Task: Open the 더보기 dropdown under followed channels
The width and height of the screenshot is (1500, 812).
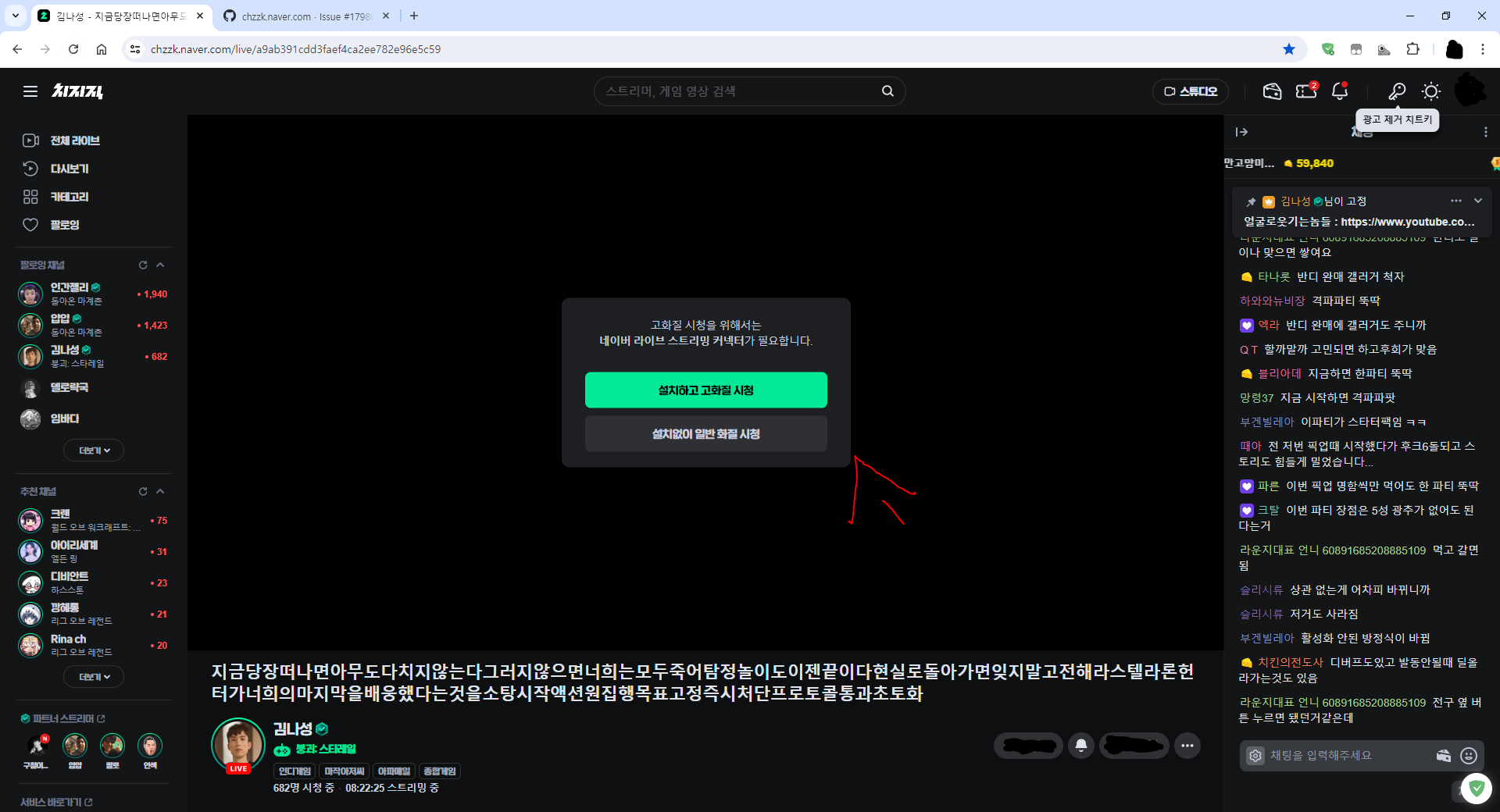Action: (93, 450)
